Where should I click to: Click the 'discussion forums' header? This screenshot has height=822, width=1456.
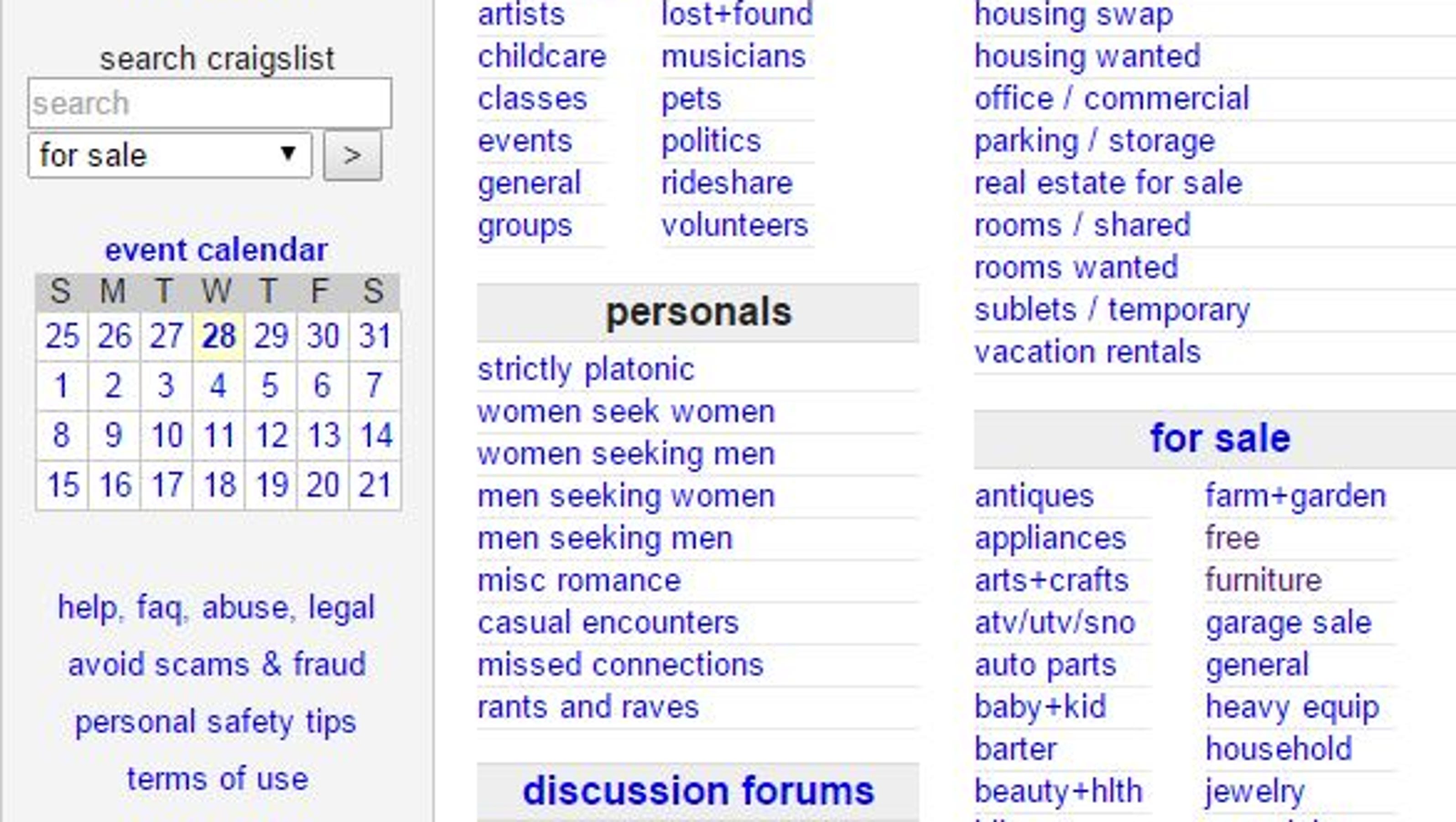click(698, 791)
